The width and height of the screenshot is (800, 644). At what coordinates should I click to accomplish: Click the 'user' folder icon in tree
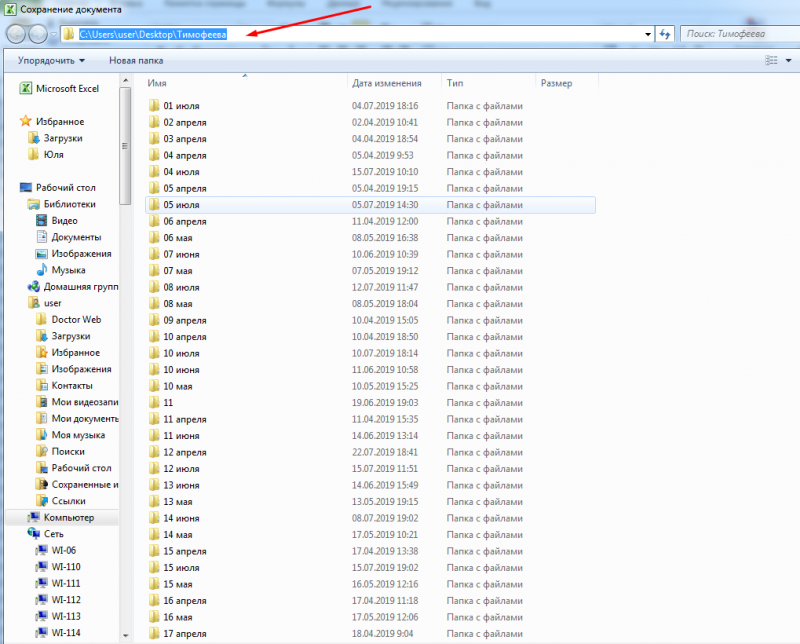coord(34,303)
